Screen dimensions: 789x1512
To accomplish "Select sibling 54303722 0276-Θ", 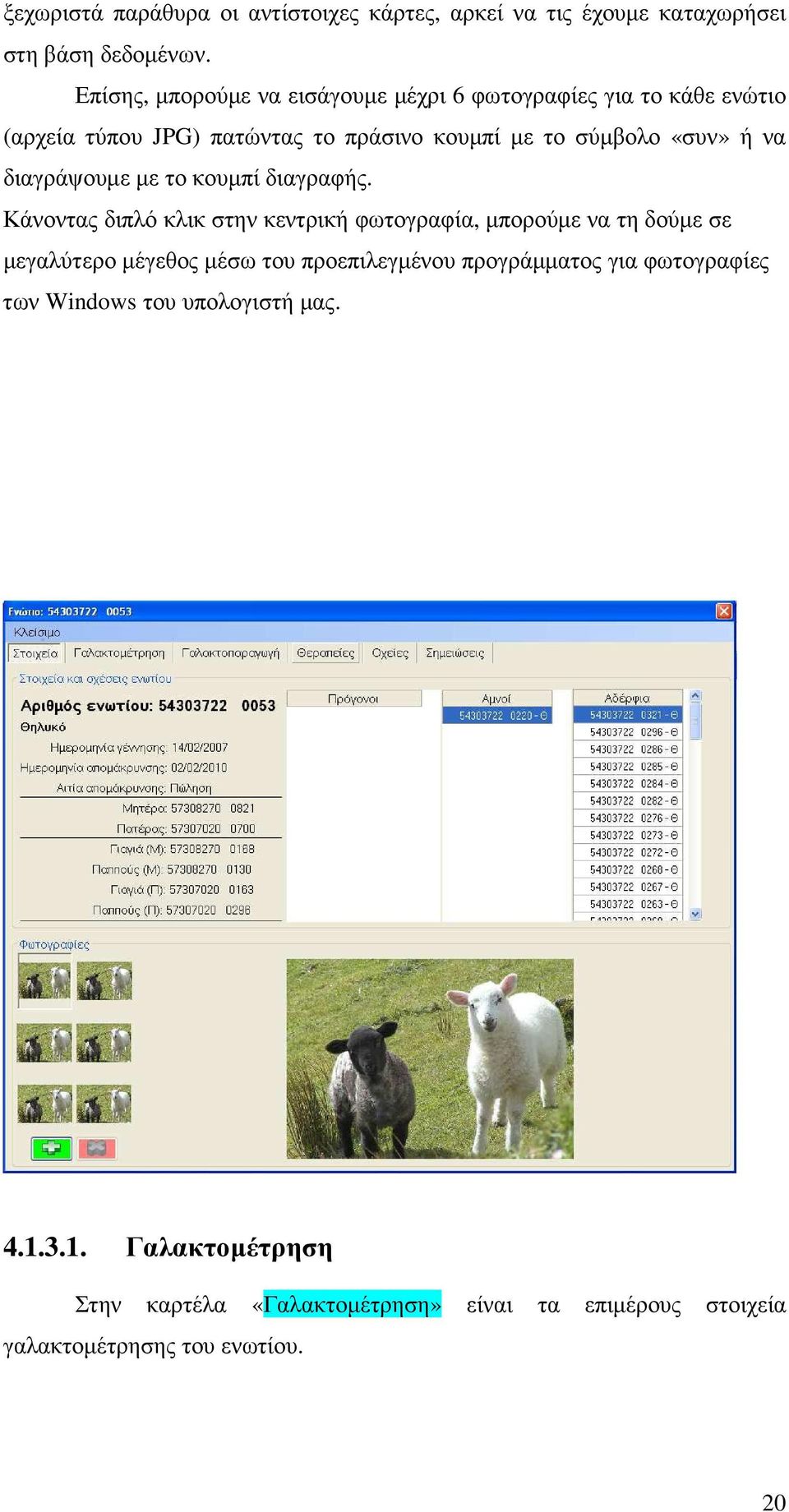I will pos(629,818).
